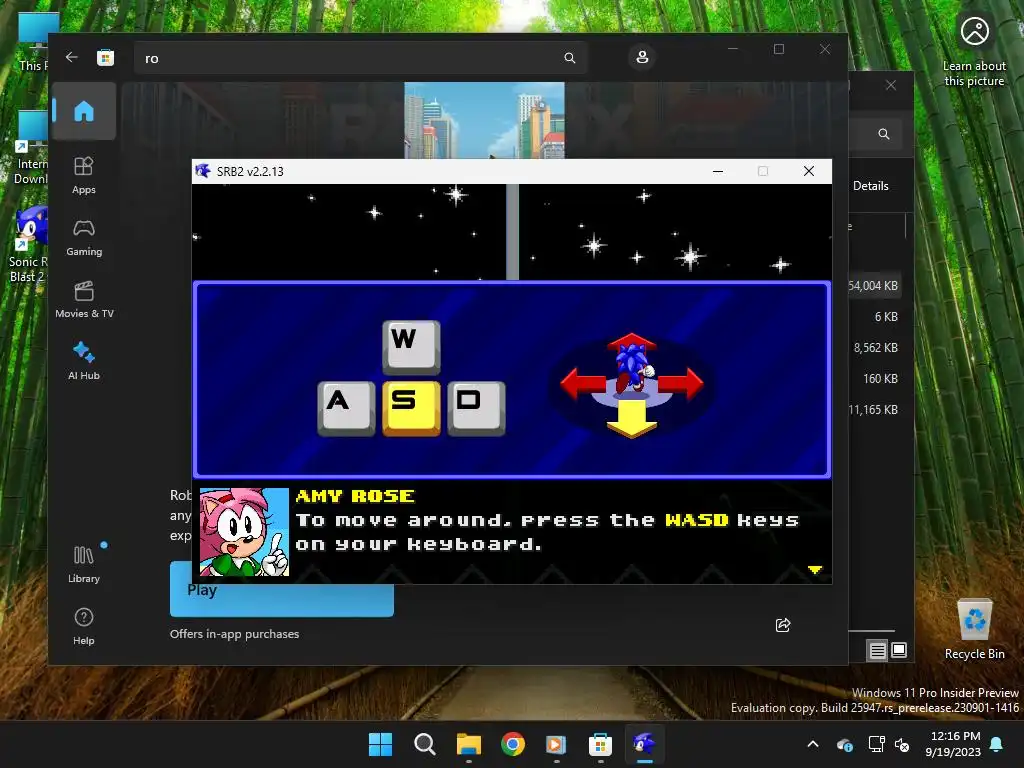Viewport: 1024px width, 768px height.
Task: Select the 8,562 KB file size entry
Action: 876,347
